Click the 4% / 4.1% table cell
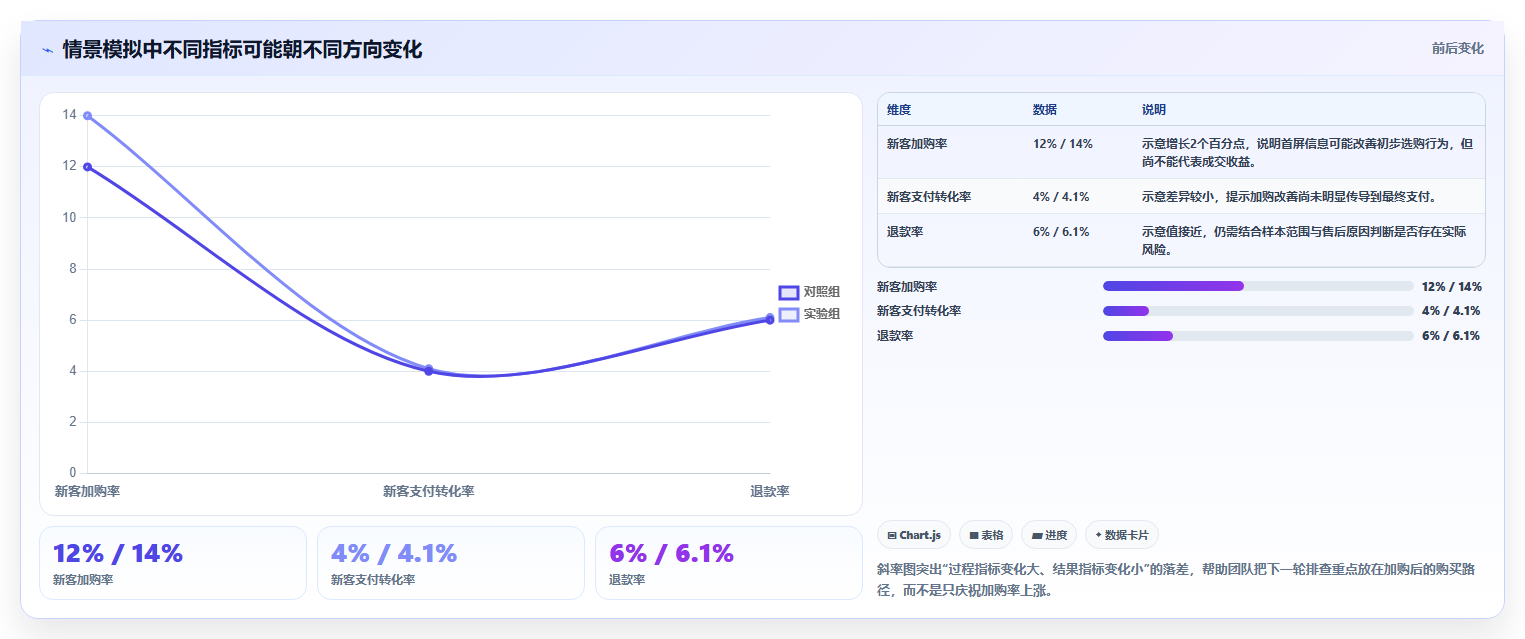The height and width of the screenshot is (639, 1525). [1061, 197]
